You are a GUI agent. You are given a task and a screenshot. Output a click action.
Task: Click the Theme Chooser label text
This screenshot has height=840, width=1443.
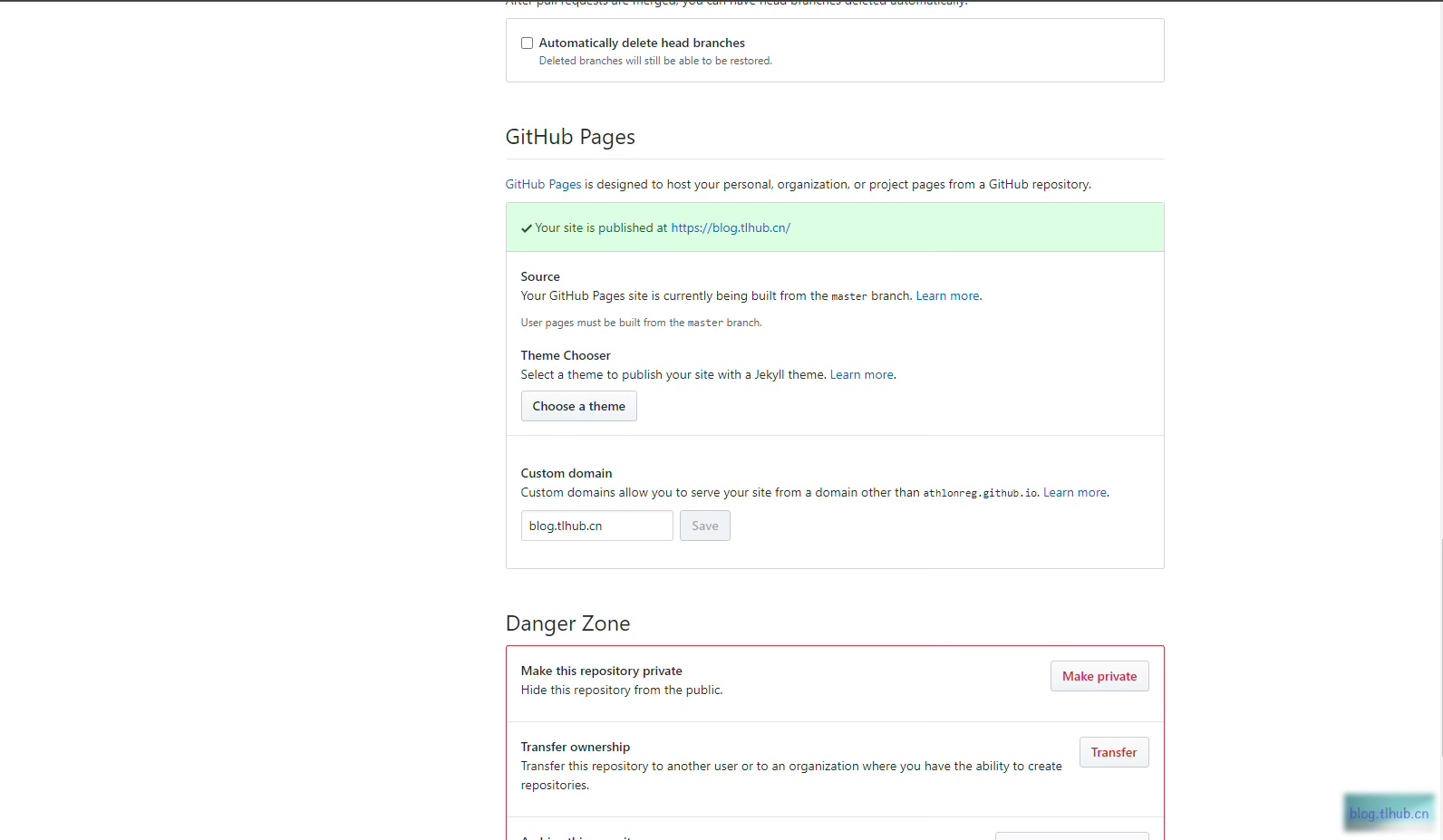[x=566, y=355]
